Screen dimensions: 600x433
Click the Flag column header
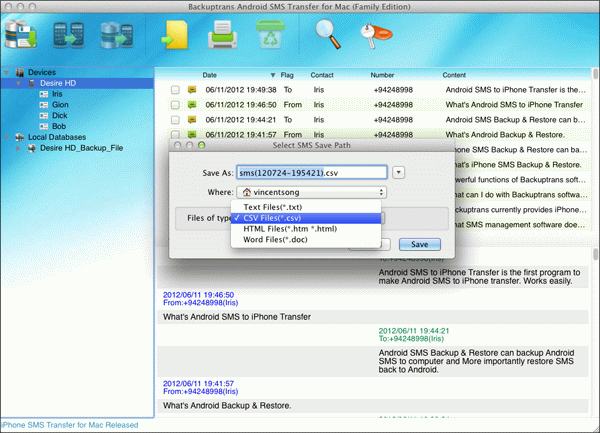pyautogui.click(x=287, y=75)
